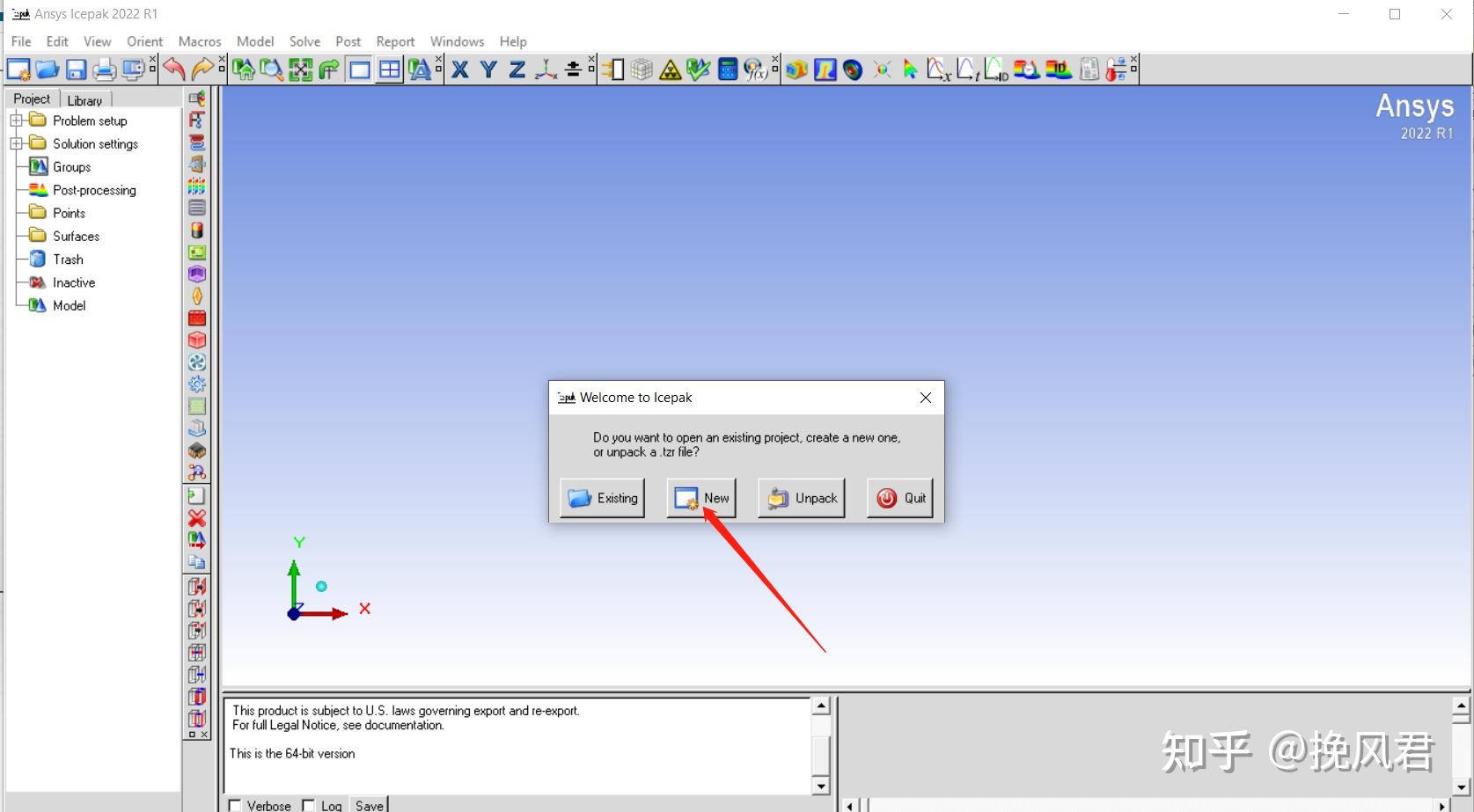Open the Report menu

395,41
